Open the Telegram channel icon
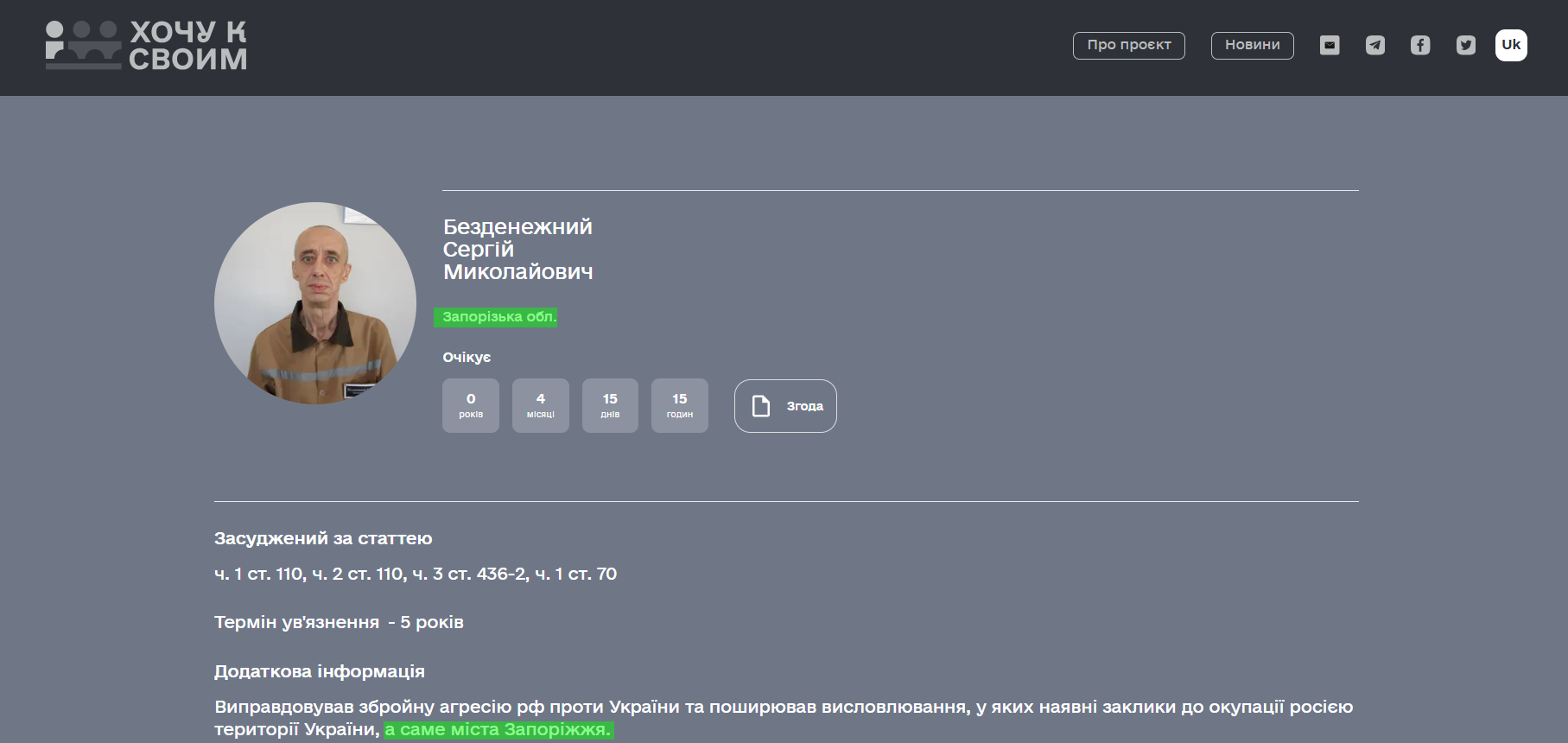This screenshot has height=743, width=1568. pyautogui.click(x=1374, y=45)
